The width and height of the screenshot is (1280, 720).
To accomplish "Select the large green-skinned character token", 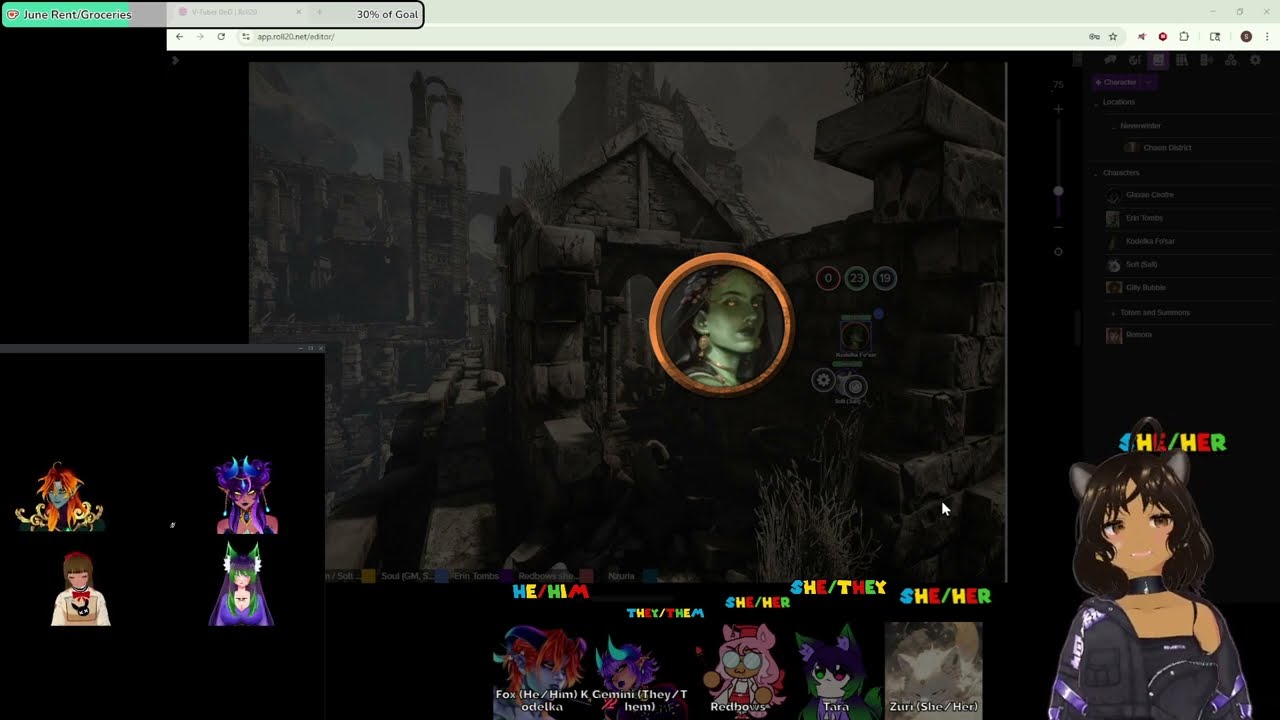I will pyautogui.click(x=721, y=326).
